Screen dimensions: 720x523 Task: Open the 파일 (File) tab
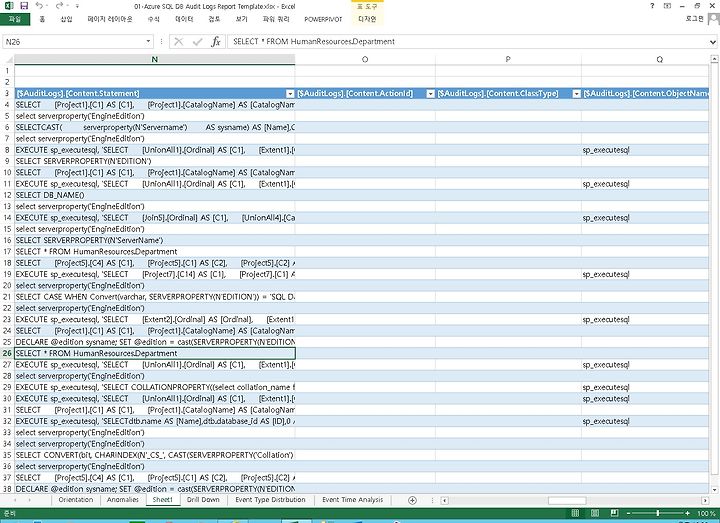(15, 19)
